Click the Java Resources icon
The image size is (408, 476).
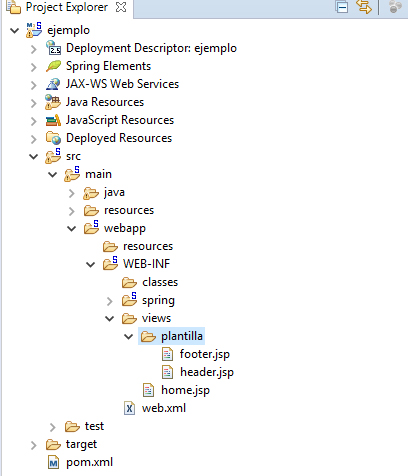click(53, 102)
